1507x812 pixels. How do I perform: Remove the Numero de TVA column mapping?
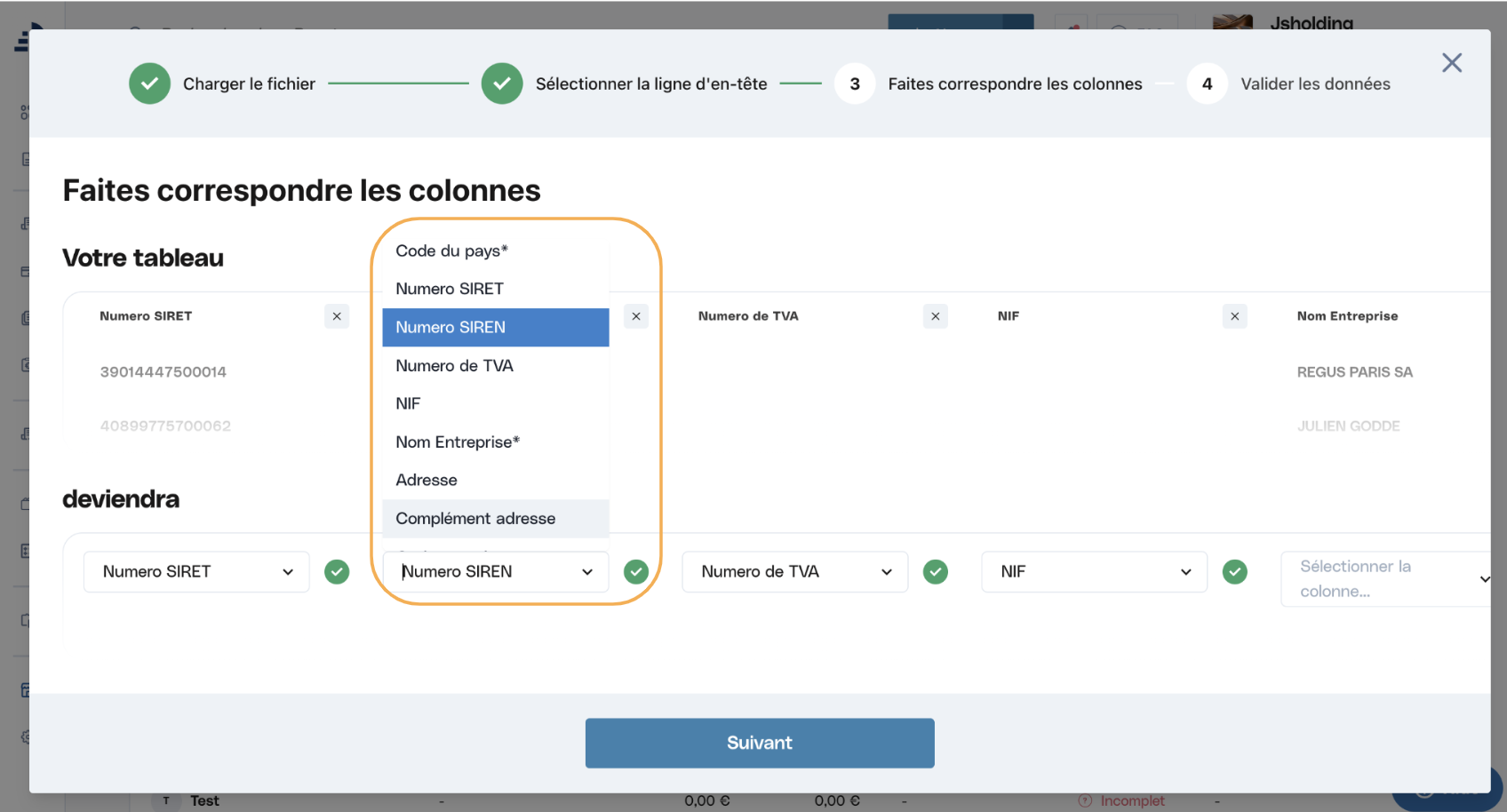point(936,316)
